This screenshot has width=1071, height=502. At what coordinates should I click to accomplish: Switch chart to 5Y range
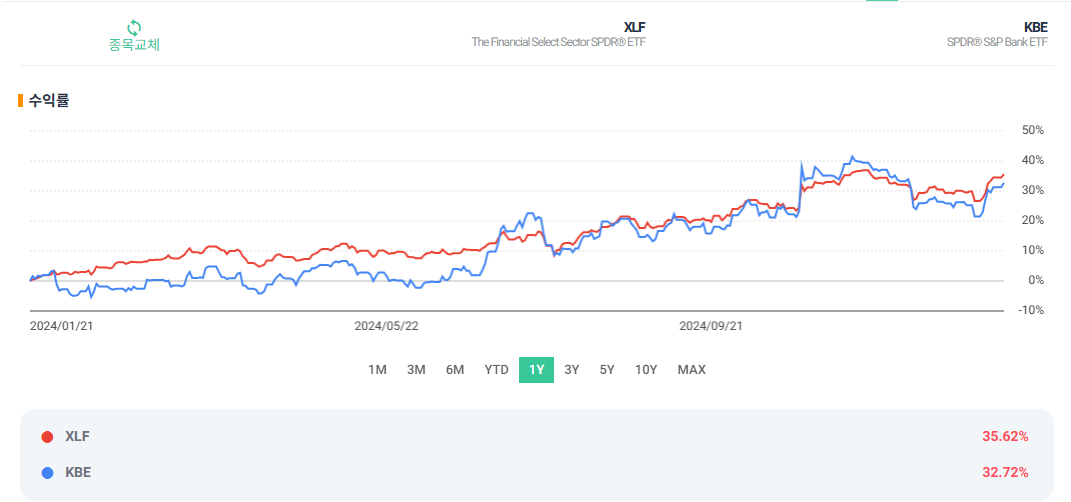click(607, 370)
